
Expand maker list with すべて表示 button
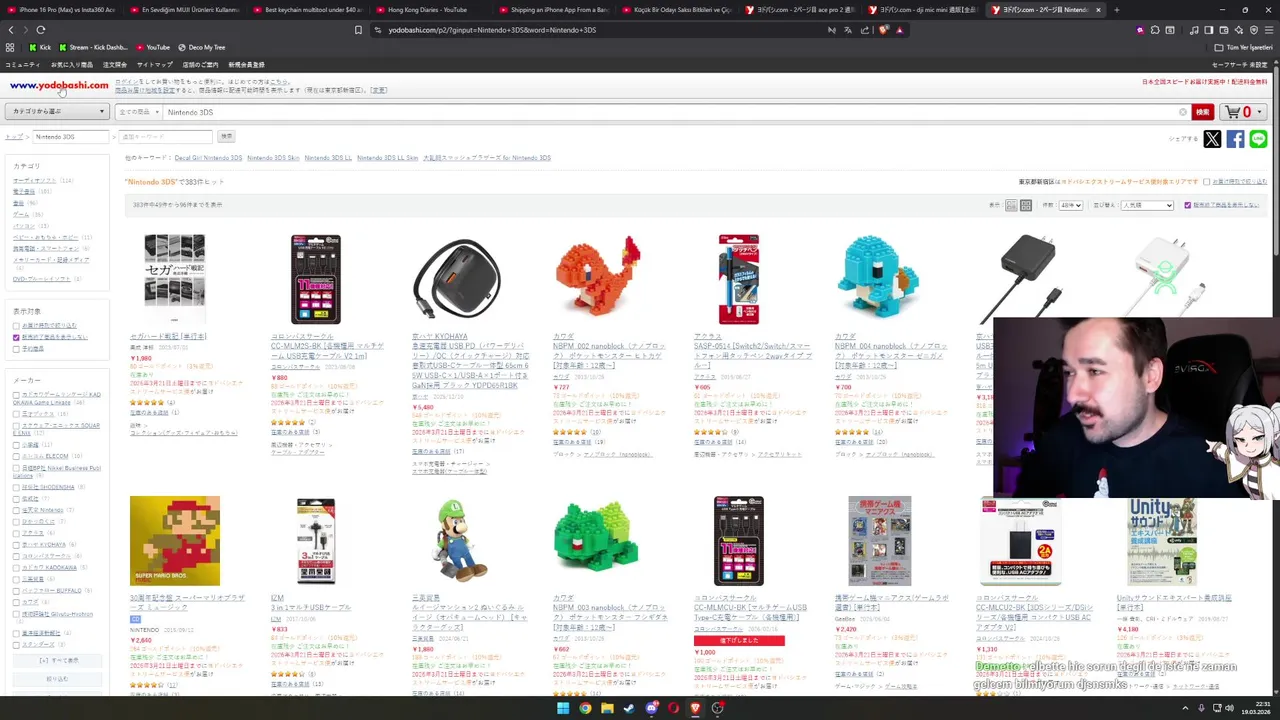pos(58,661)
